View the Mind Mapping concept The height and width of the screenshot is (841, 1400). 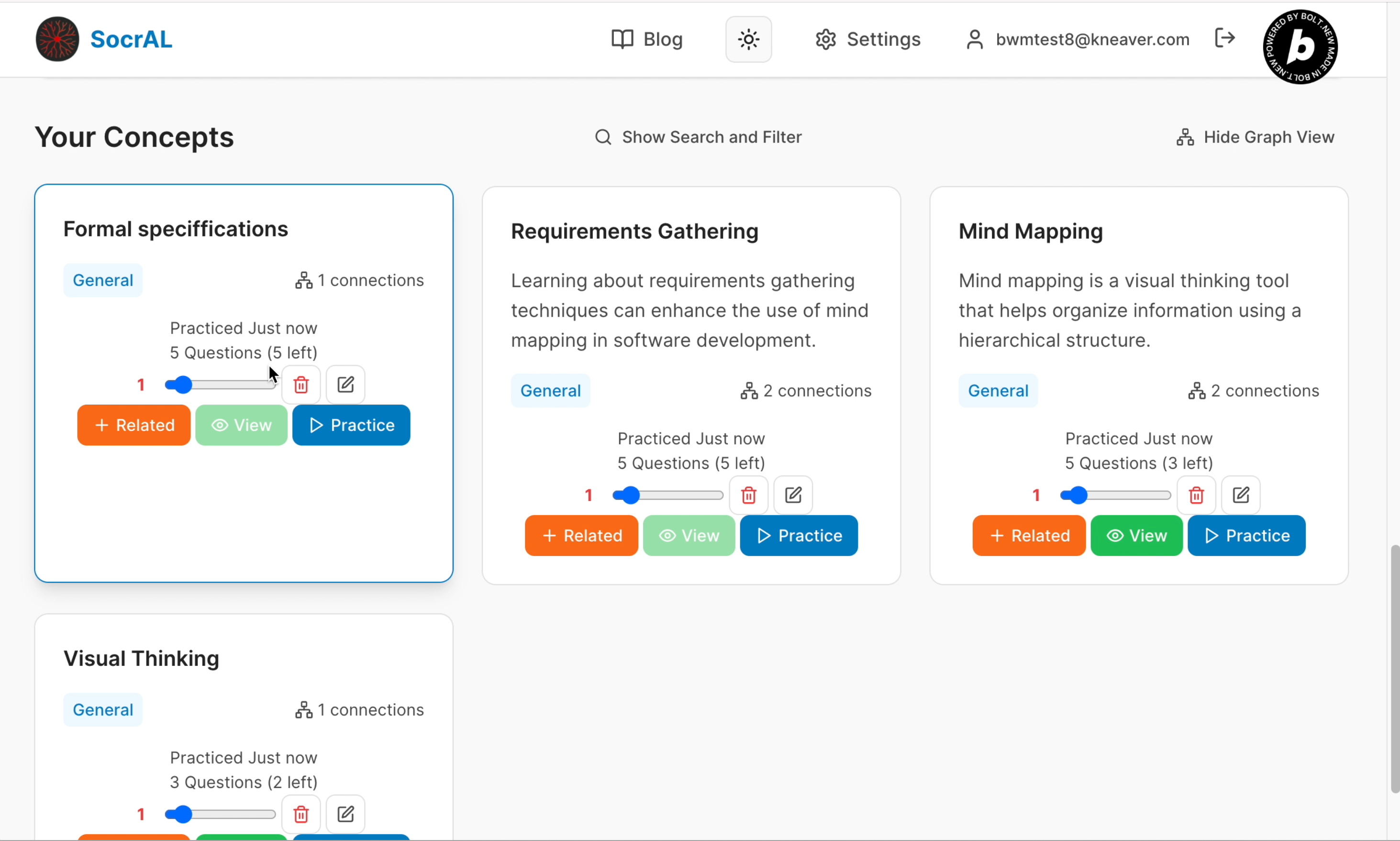click(x=1136, y=535)
